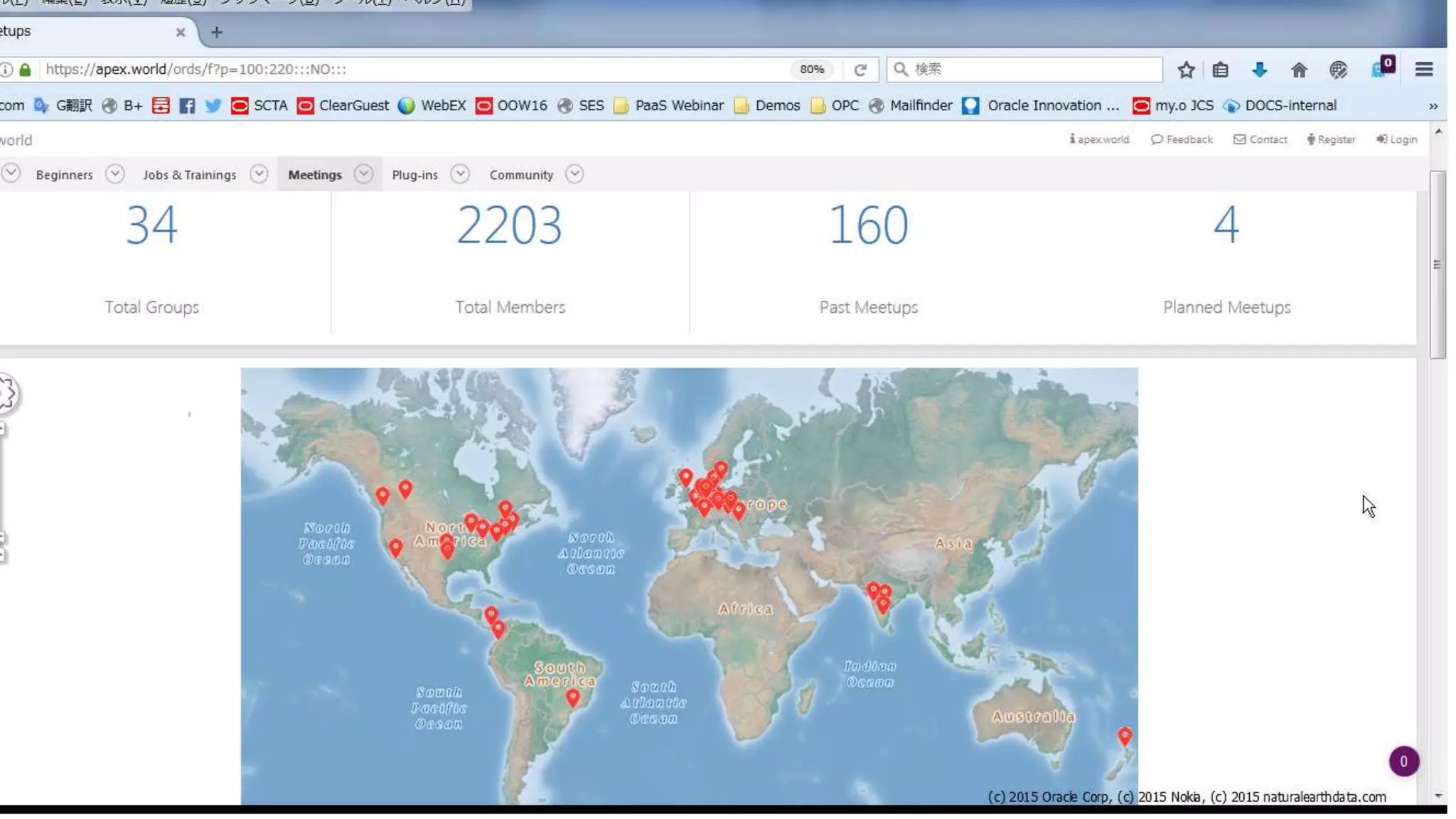This screenshot has height=819, width=1456.
Task: Click the map marker near Australia
Action: 1124,735
